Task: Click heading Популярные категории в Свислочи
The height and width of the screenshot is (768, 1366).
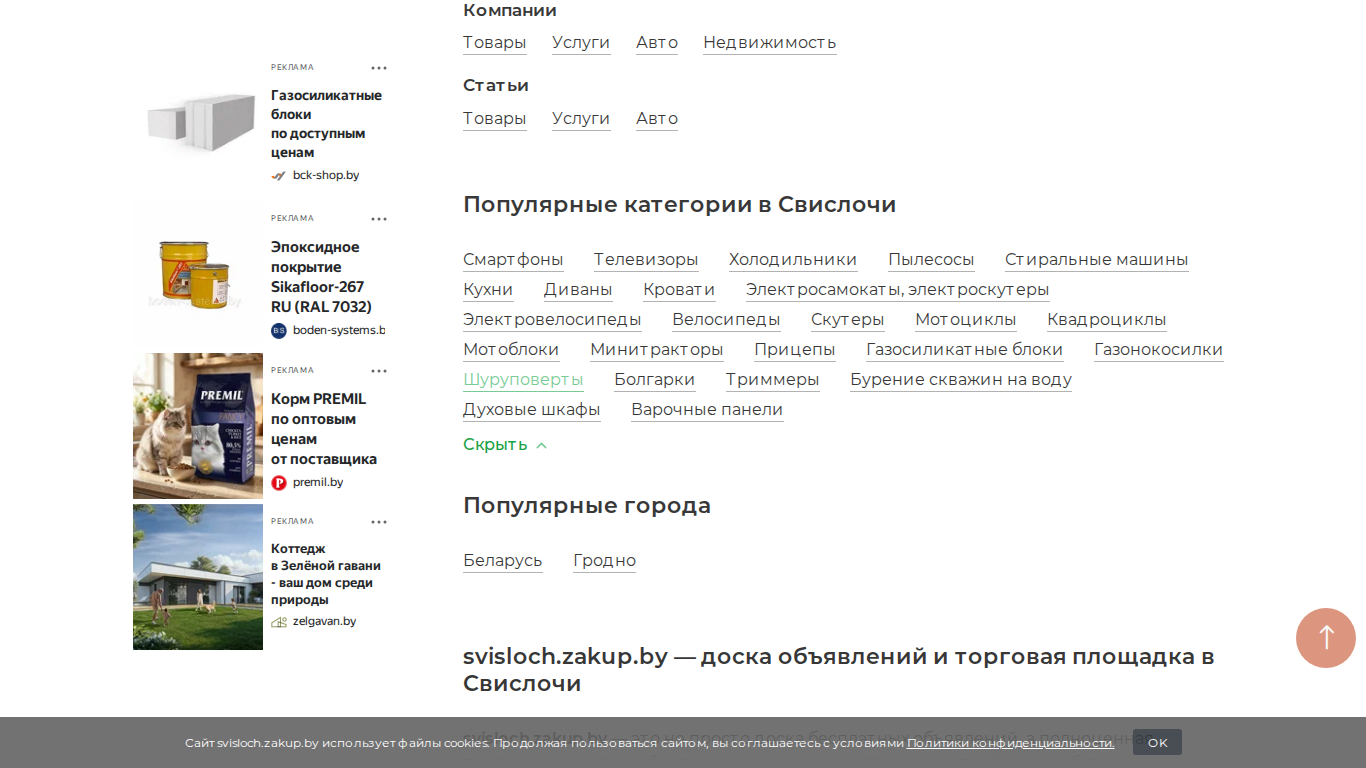Action: point(679,205)
